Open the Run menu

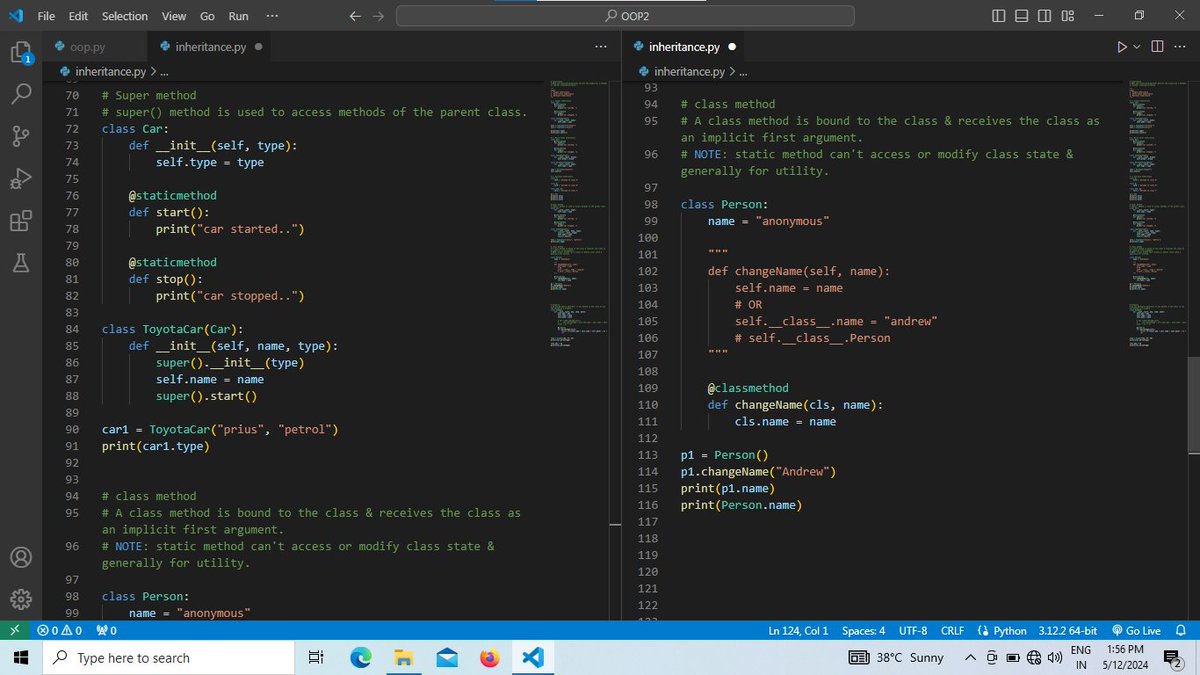coord(238,16)
